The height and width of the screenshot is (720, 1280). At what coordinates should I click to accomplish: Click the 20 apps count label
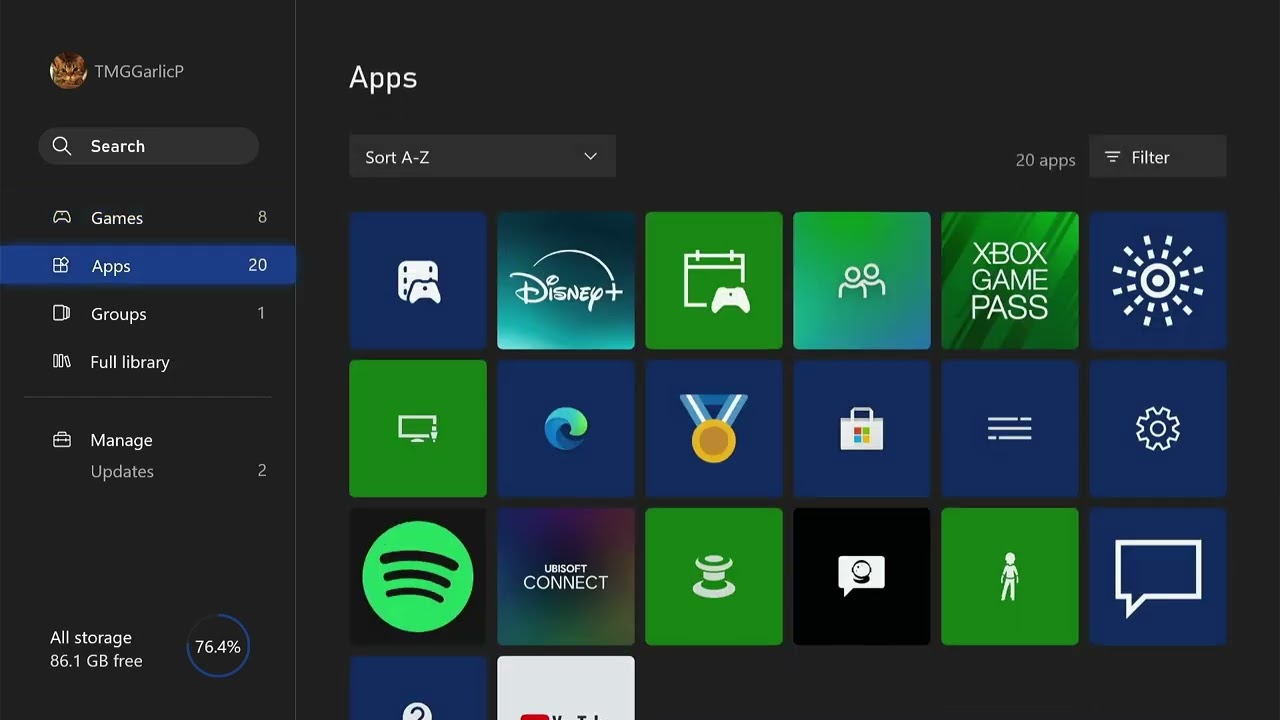point(1045,160)
